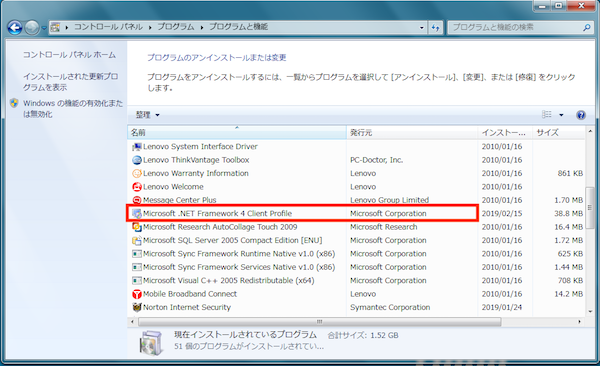The image size is (600, 366).
Task: Click the refresh button next to address bar
Action: 435,28
